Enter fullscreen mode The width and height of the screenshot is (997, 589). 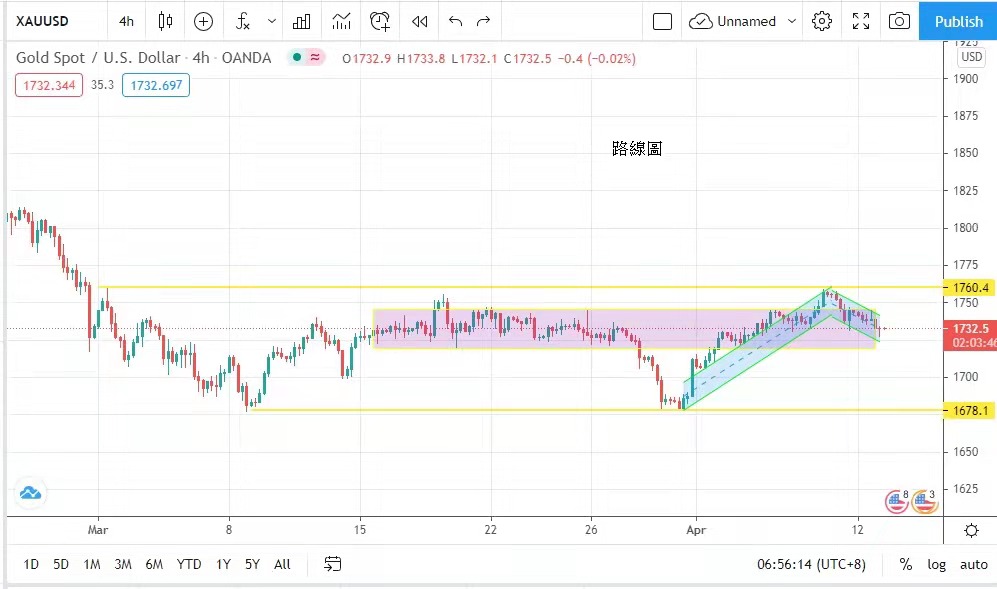(860, 21)
